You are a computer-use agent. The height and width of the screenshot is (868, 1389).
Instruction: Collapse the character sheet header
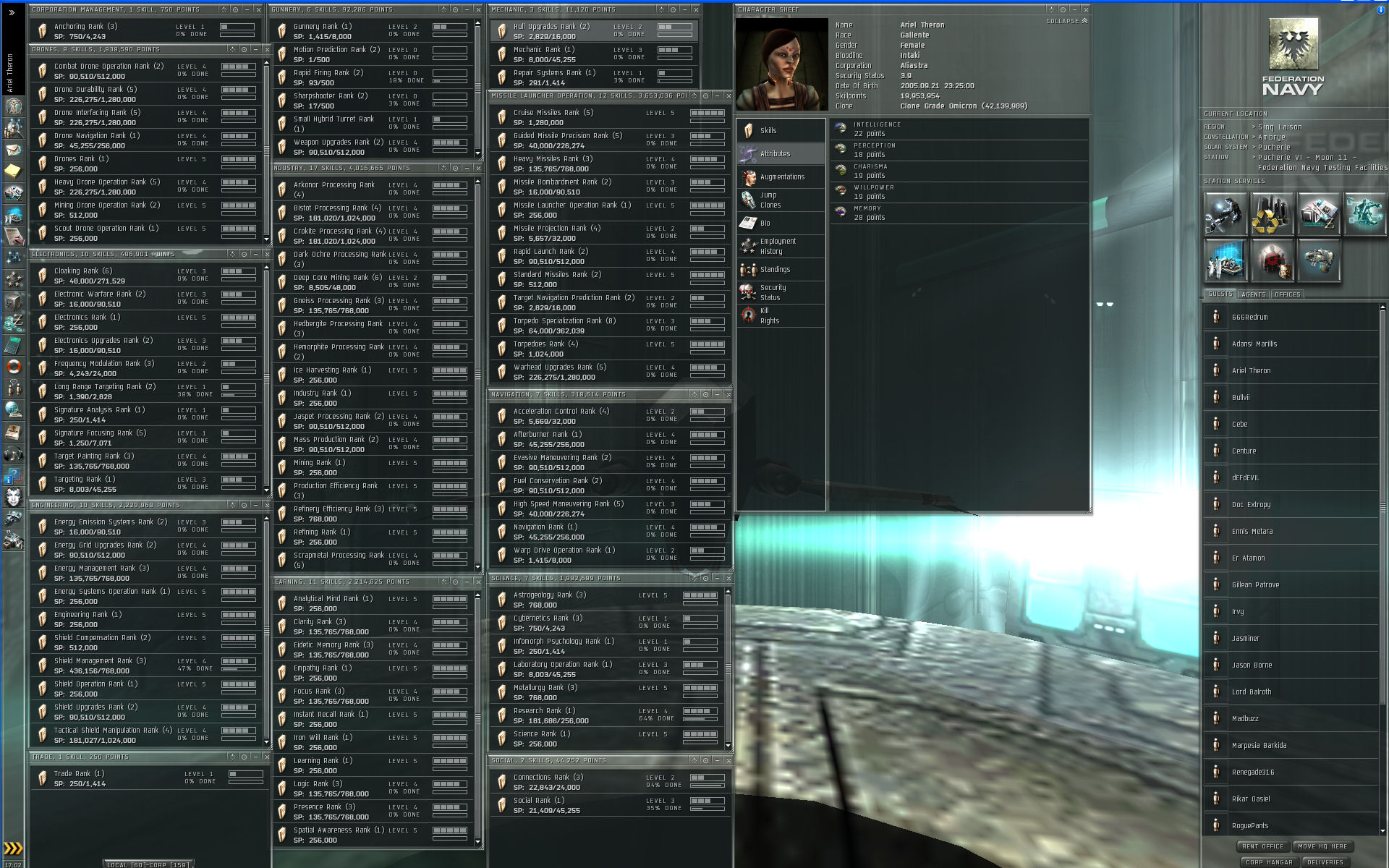[x=1066, y=21]
